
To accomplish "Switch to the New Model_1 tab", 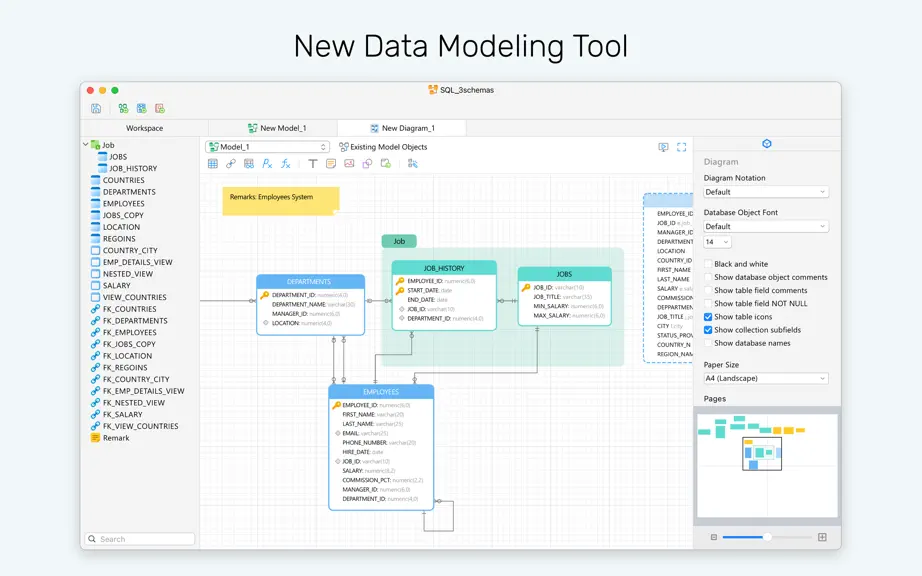I will click(278, 128).
